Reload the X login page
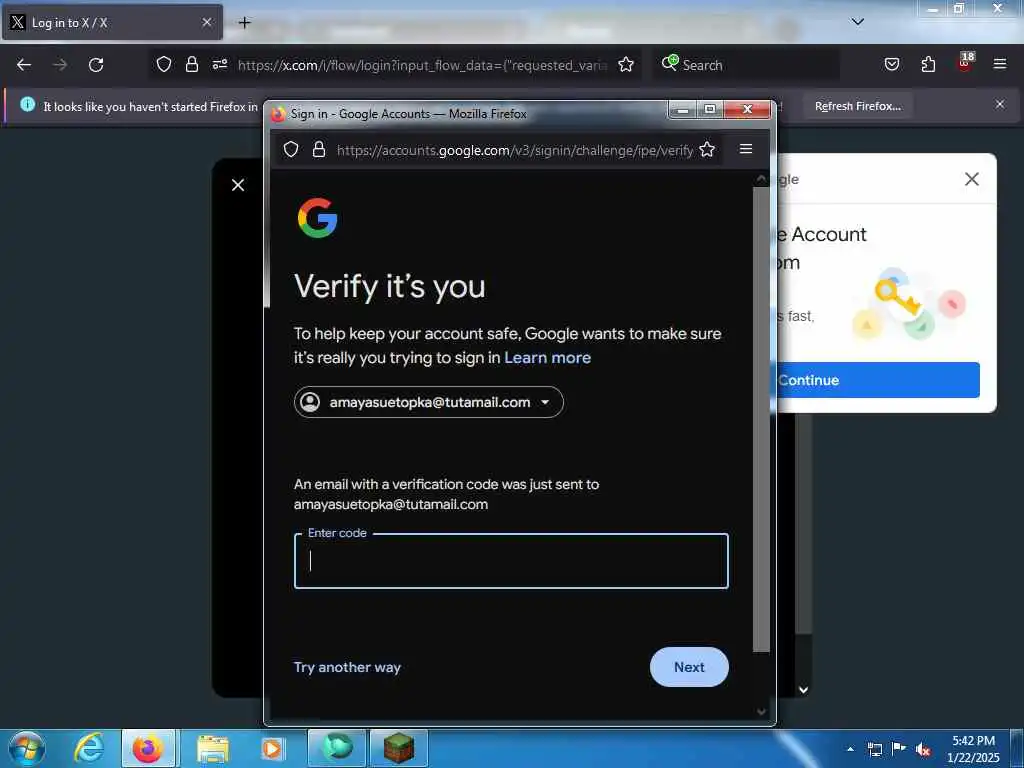Image resolution: width=1024 pixels, height=768 pixels. point(96,65)
